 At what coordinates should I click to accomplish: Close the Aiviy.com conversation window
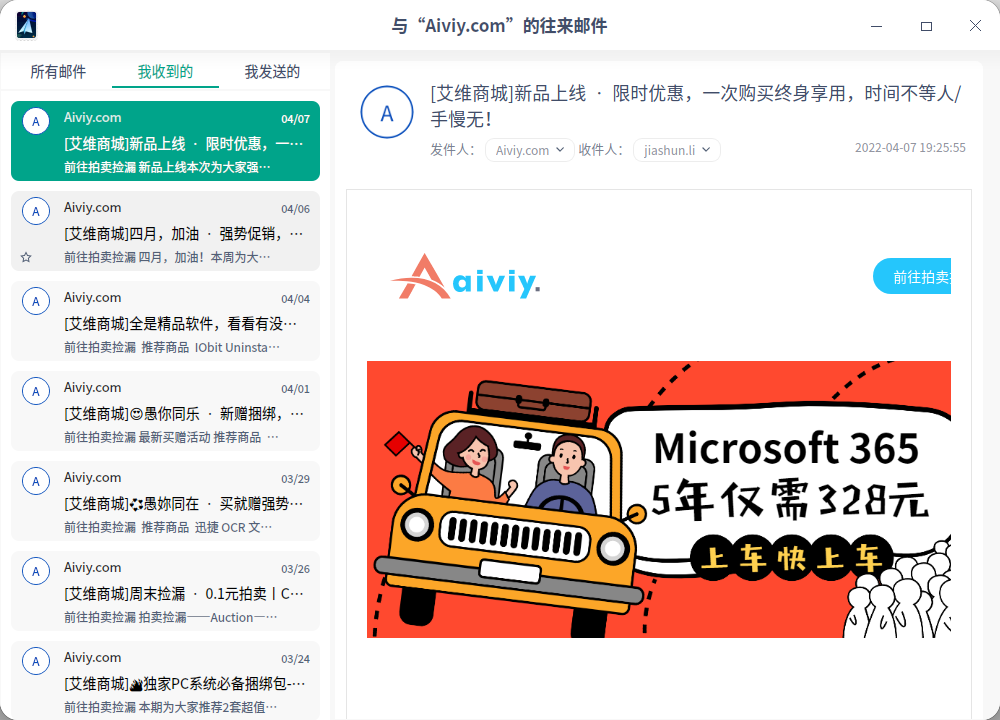click(x=975, y=26)
